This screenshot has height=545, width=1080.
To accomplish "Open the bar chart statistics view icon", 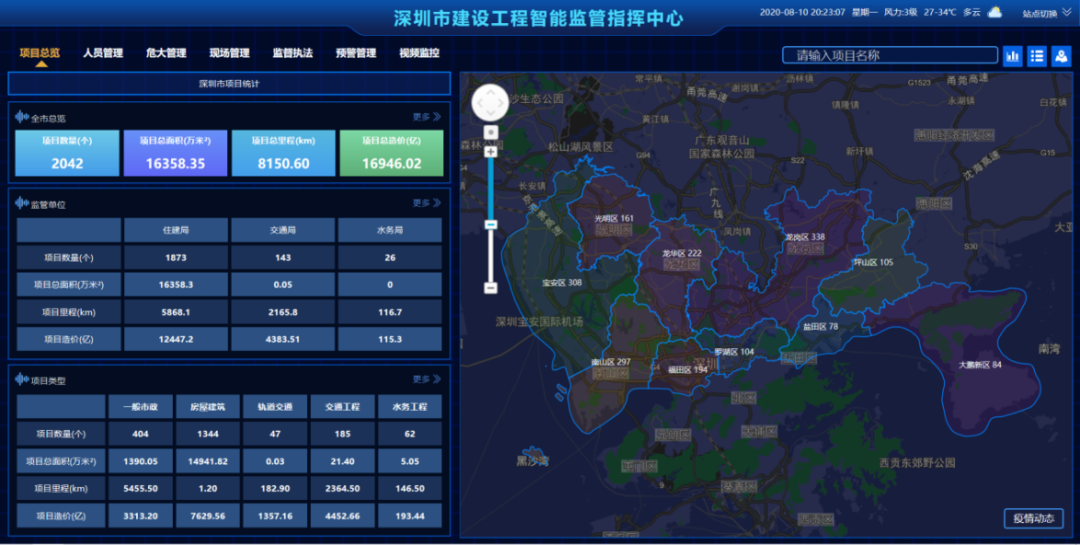I will [x=1012, y=56].
